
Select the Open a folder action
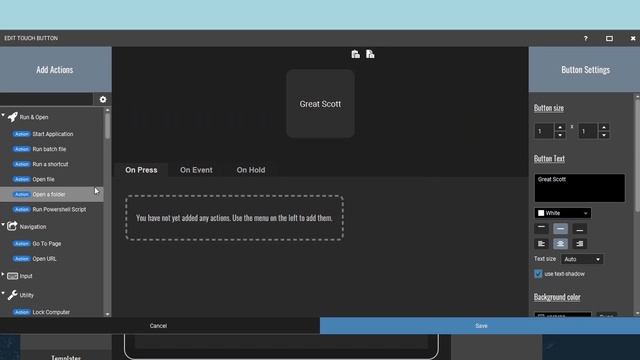click(x=52, y=194)
